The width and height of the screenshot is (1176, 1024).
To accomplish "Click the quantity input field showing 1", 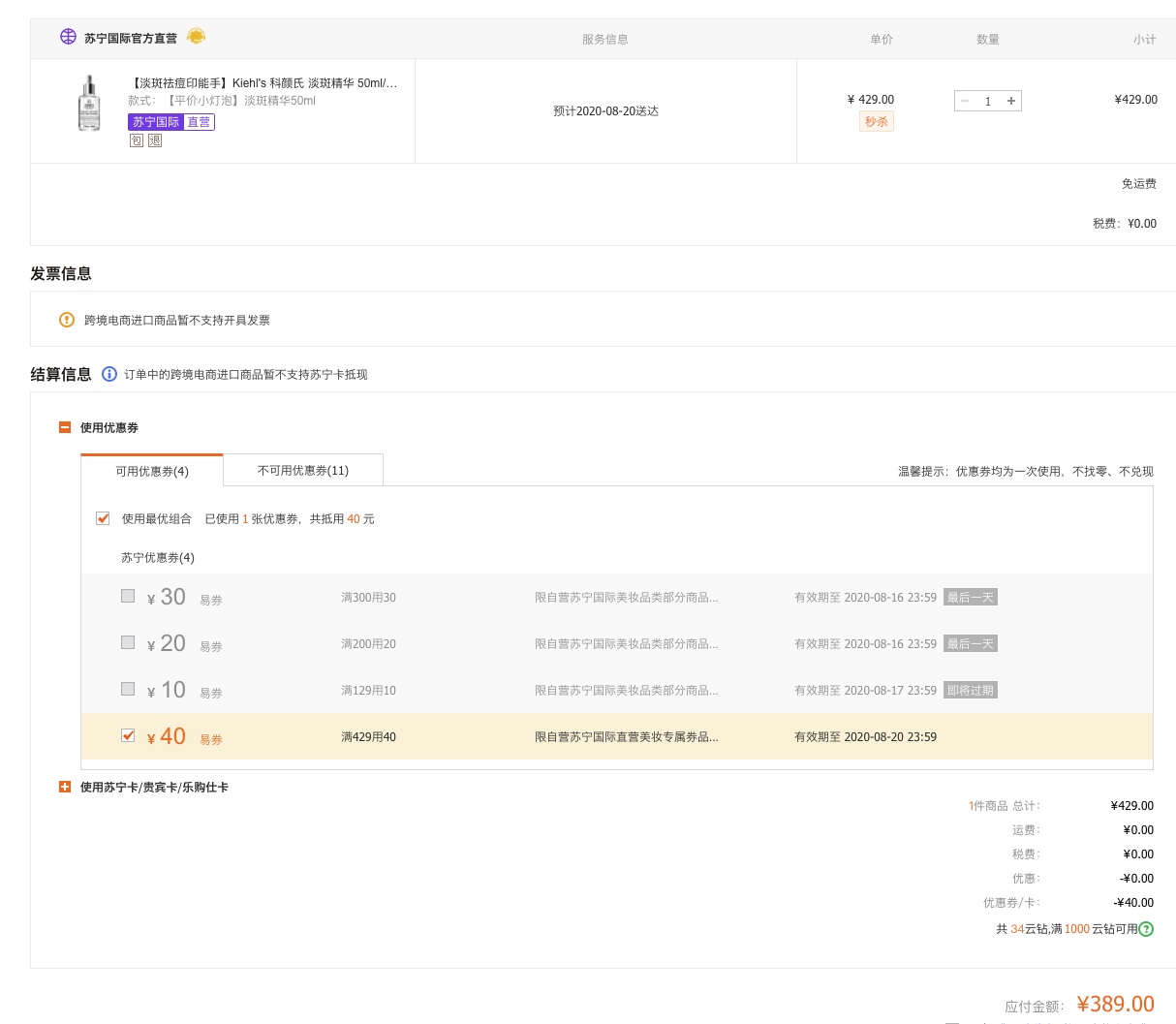I will point(988,101).
